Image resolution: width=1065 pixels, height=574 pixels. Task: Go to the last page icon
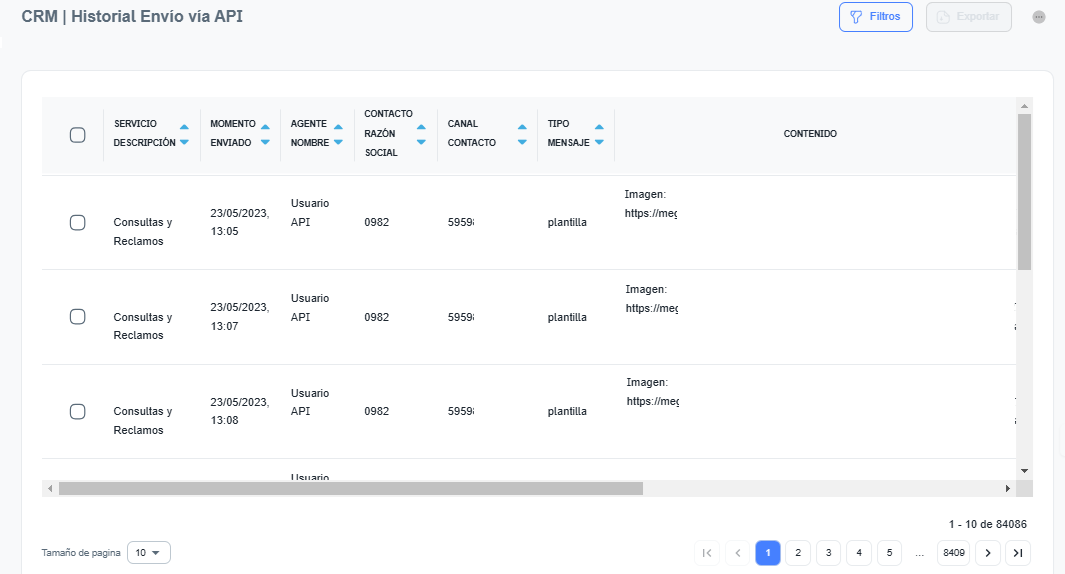click(1018, 552)
